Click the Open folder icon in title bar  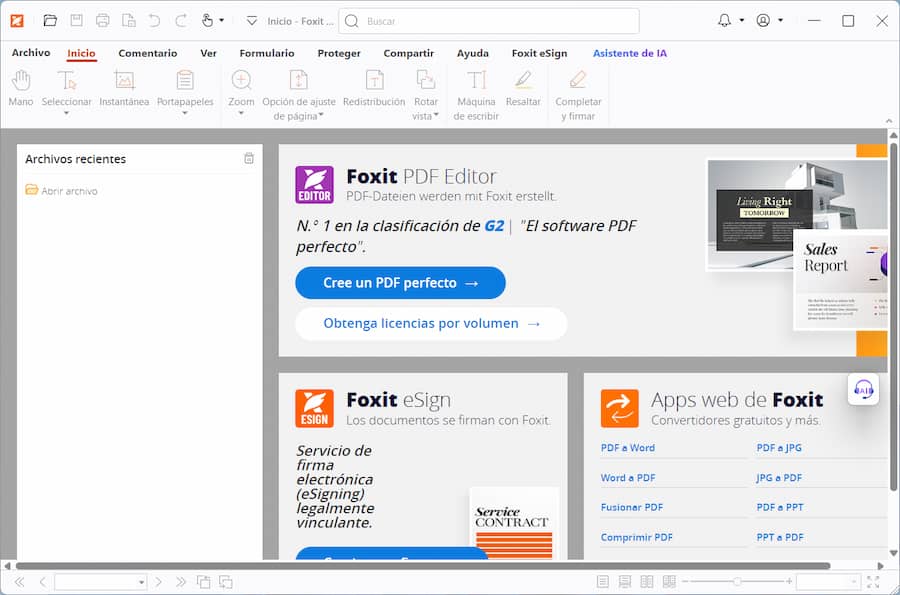50,21
